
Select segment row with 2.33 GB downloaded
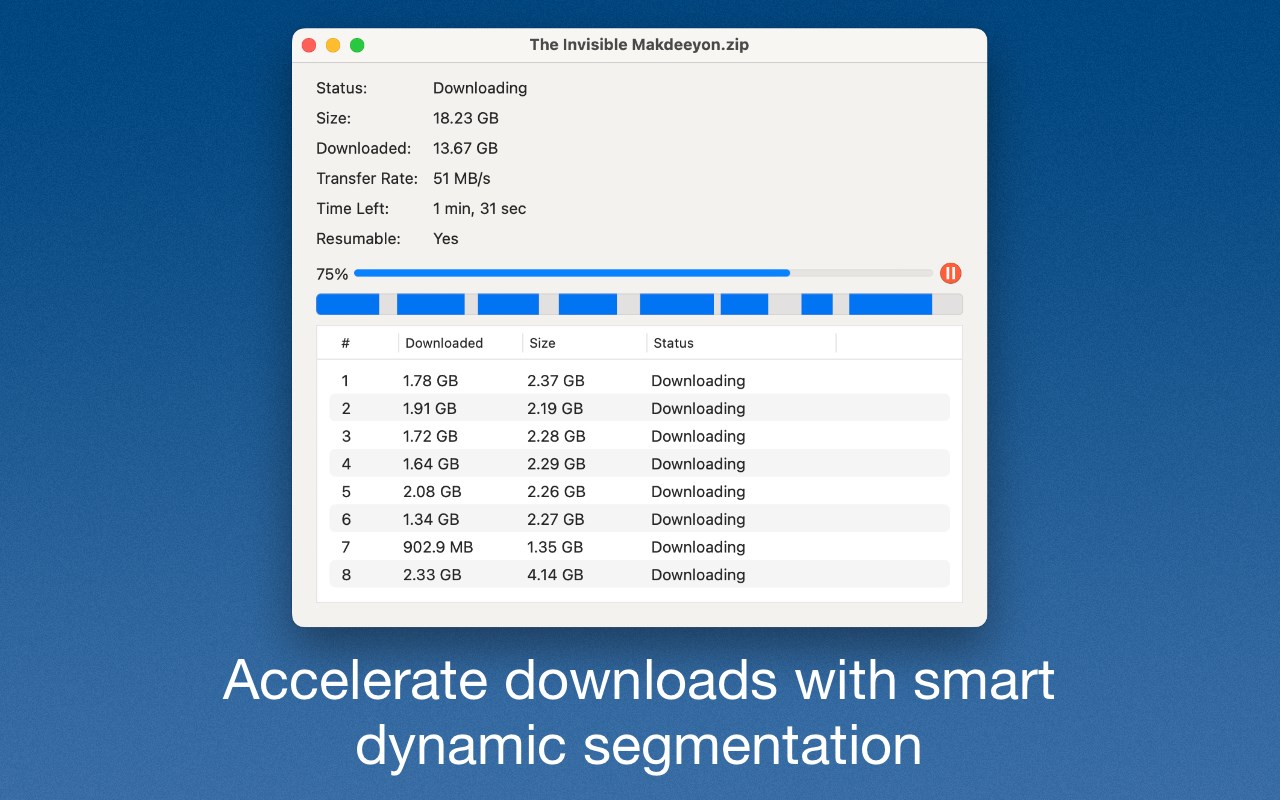pos(639,574)
